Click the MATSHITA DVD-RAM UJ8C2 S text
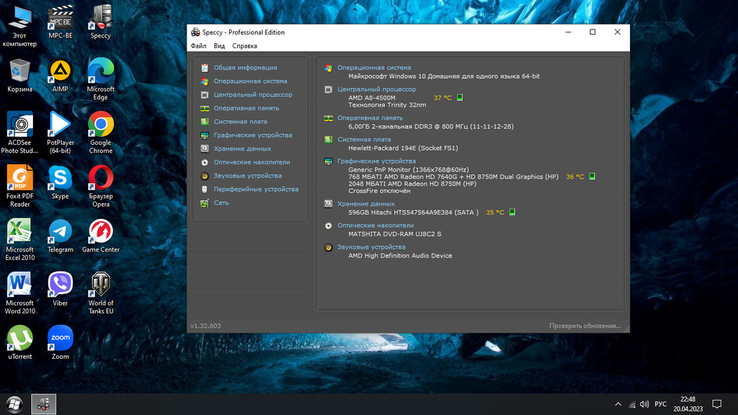 pos(395,234)
